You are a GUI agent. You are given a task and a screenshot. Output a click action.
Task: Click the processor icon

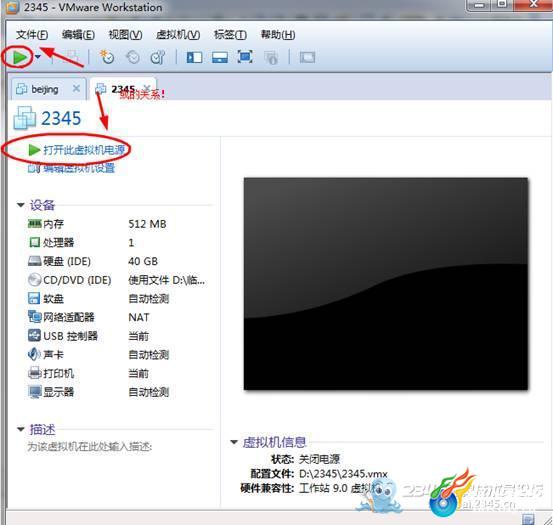tap(35, 242)
